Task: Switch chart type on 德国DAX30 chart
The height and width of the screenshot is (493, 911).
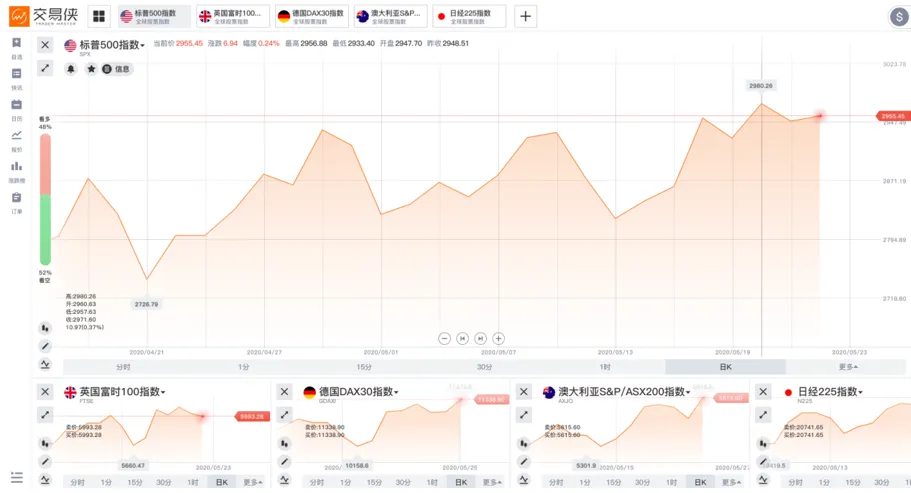Action: click(285, 444)
